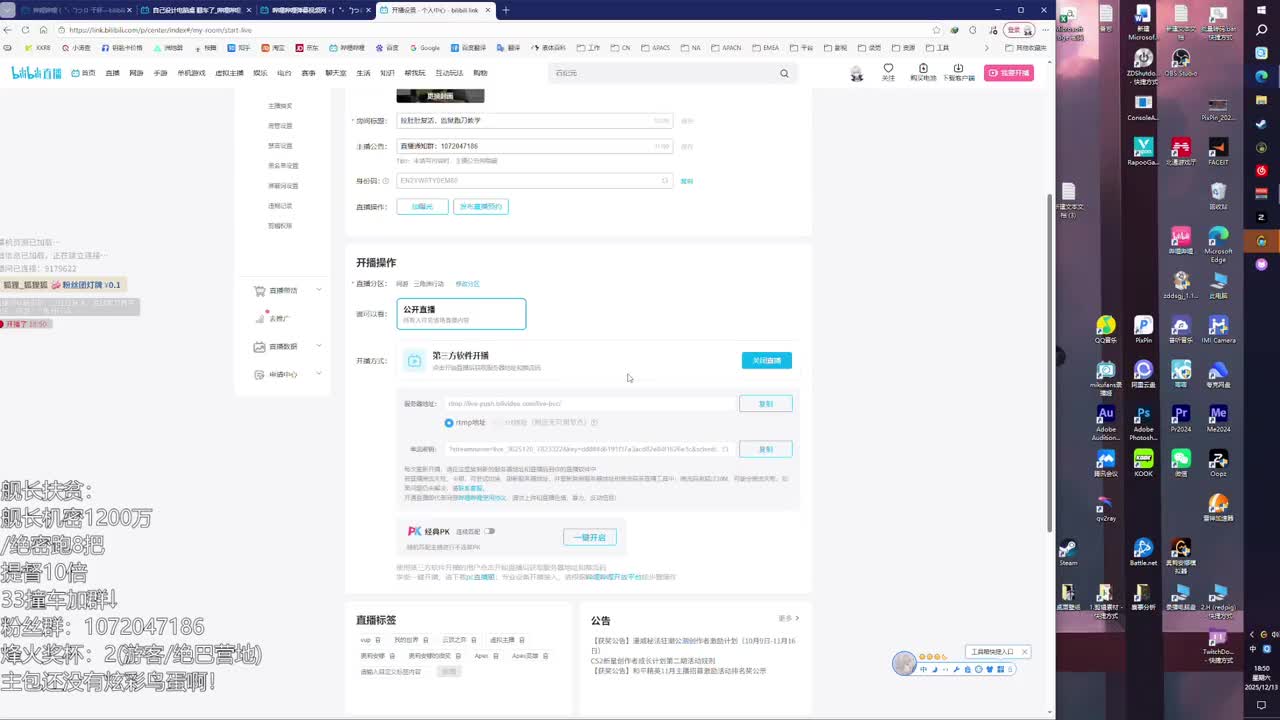Copy the identity code link
Viewport: 1280px width, 720px height.
[687, 181]
